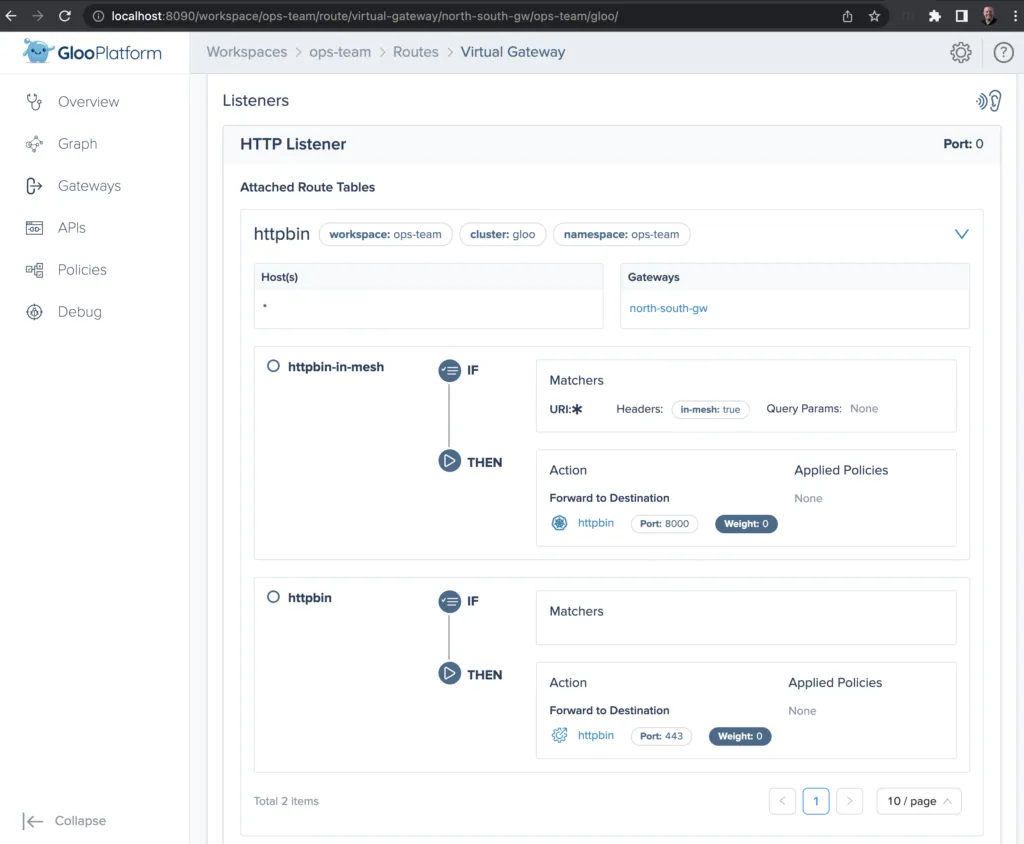1024x844 pixels.
Task: Open the browser profile avatar
Action: pos(989,16)
